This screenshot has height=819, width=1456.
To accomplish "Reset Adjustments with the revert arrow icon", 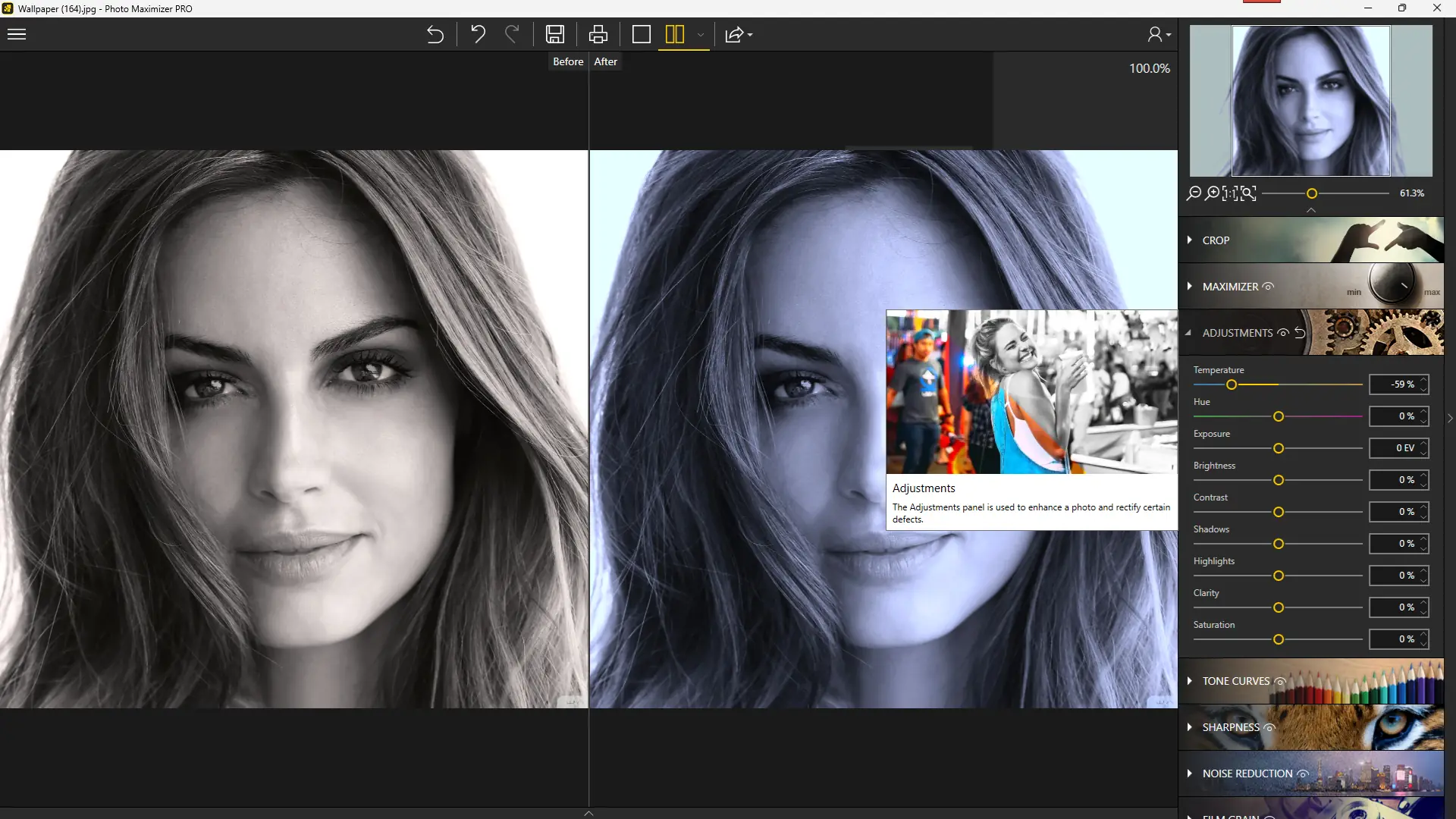I will (1300, 333).
